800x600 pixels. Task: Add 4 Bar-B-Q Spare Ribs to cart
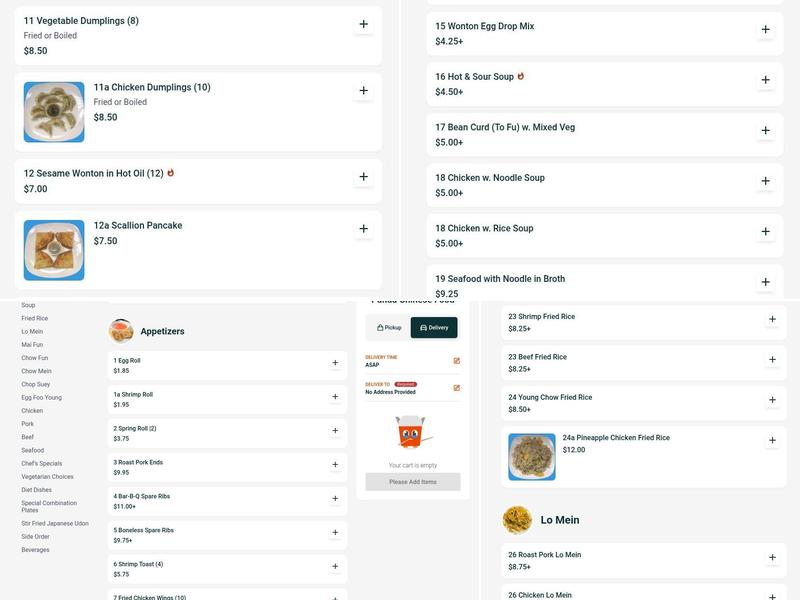pyautogui.click(x=335, y=499)
